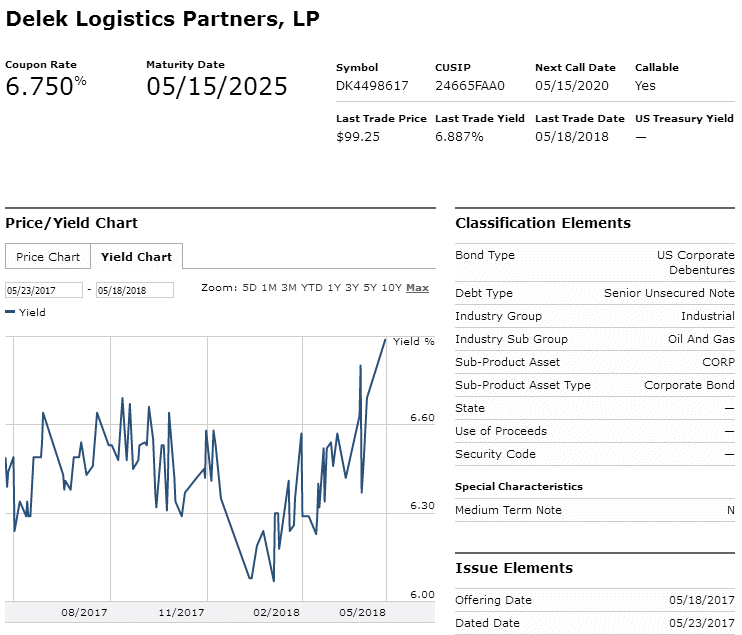Click the Delek Logistics Partners, LP title

162,19
